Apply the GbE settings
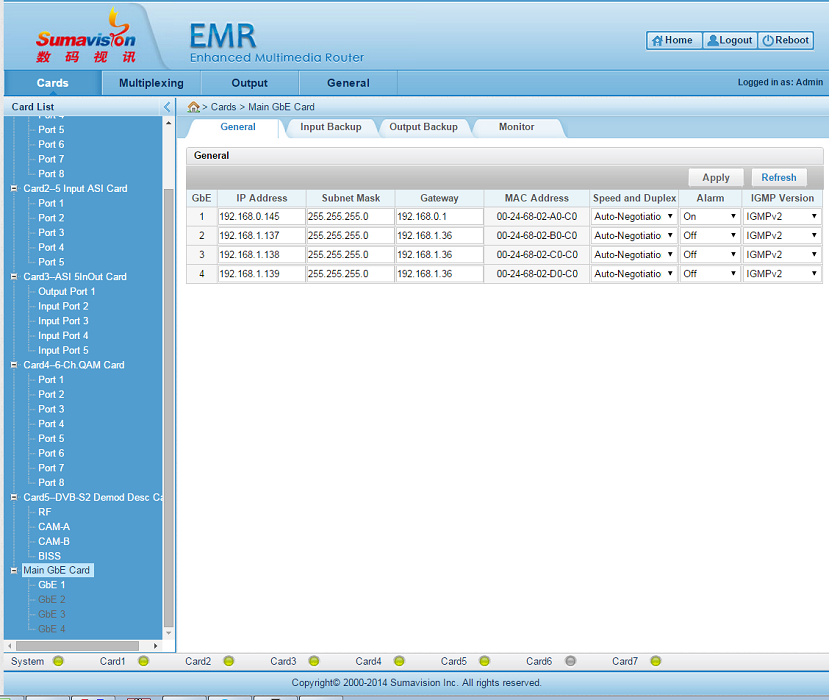Viewport: 829px width, 700px height. (x=716, y=178)
